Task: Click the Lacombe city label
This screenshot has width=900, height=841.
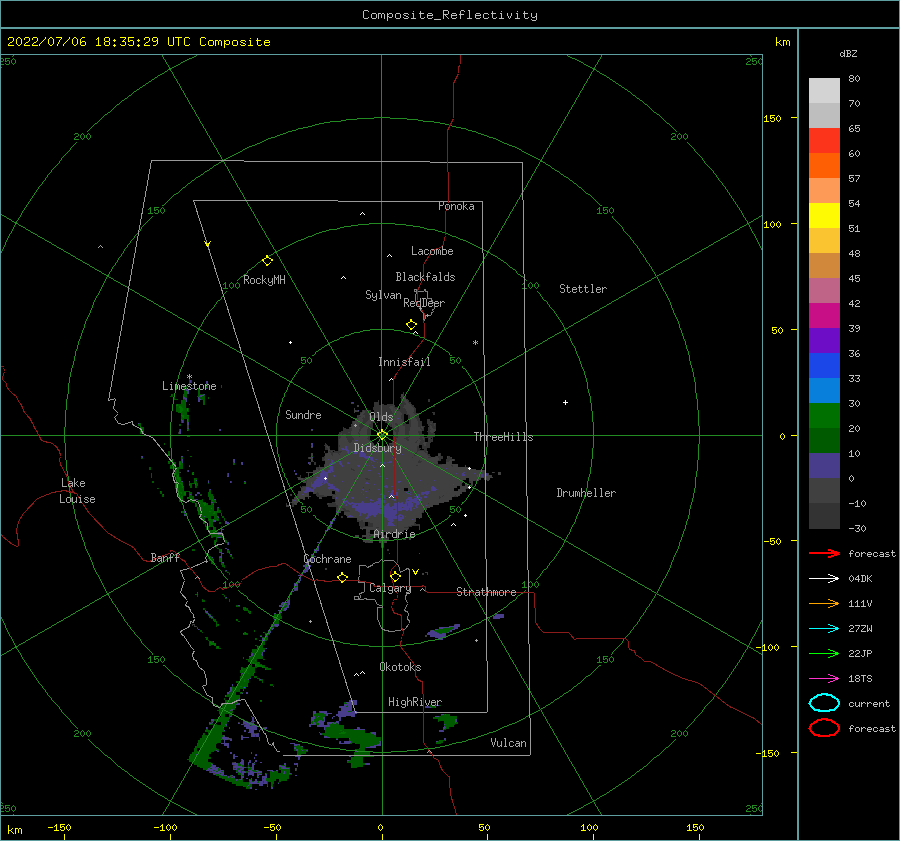Action: pos(432,251)
